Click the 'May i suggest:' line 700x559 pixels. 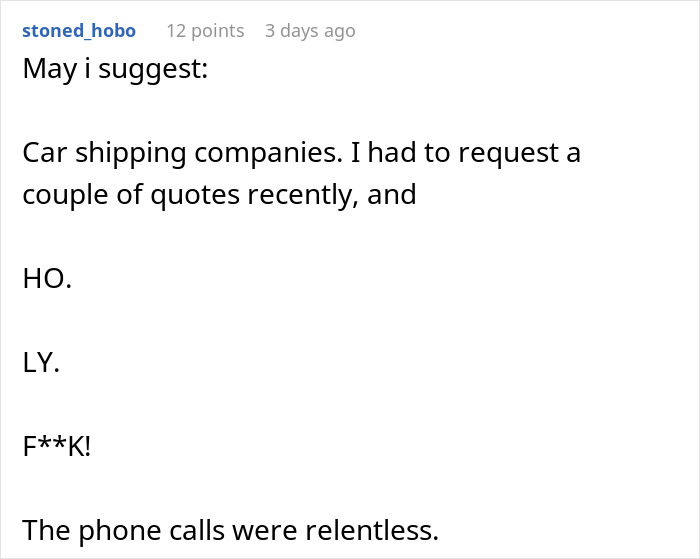click(114, 72)
